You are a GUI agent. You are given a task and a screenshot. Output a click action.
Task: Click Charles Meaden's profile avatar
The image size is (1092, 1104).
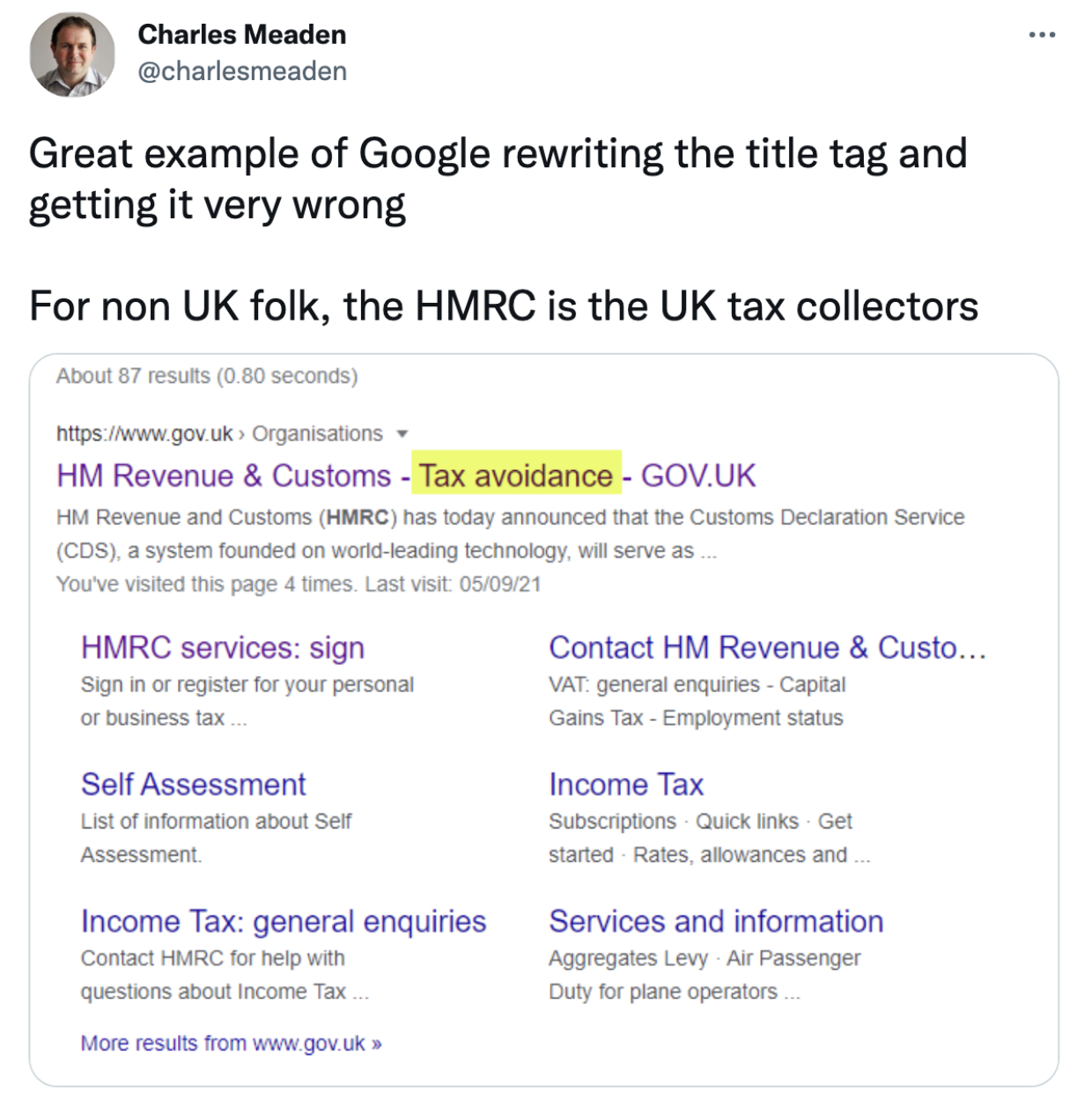[x=72, y=55]
